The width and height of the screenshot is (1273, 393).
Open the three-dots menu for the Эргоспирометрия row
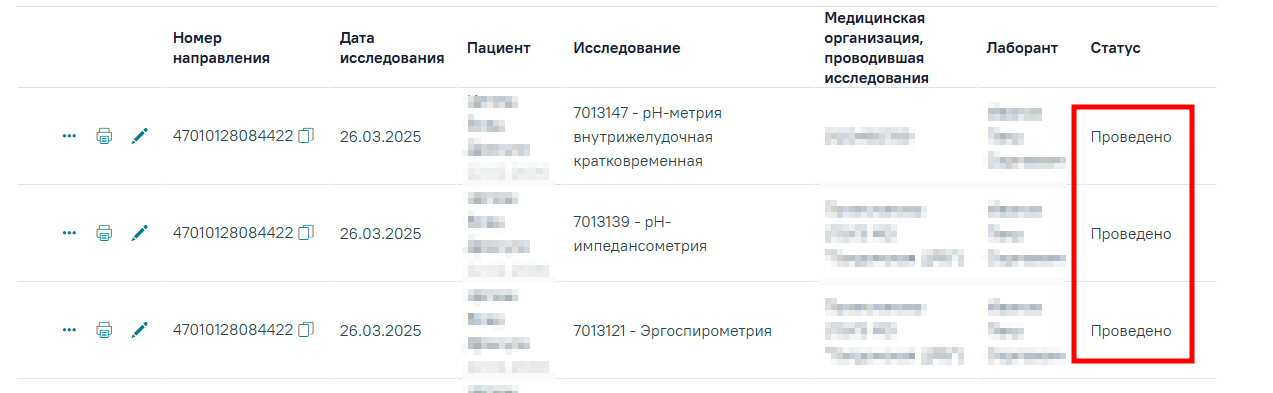pyautogui.click(x=69, y=329)
